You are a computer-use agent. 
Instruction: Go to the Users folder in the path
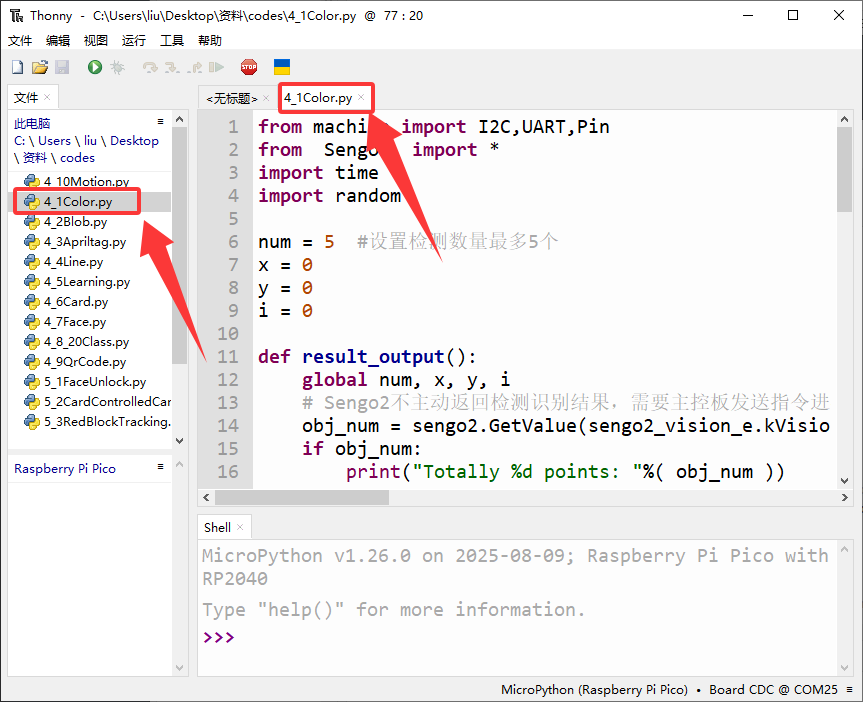pyautogui.click(x=54, y=141)
